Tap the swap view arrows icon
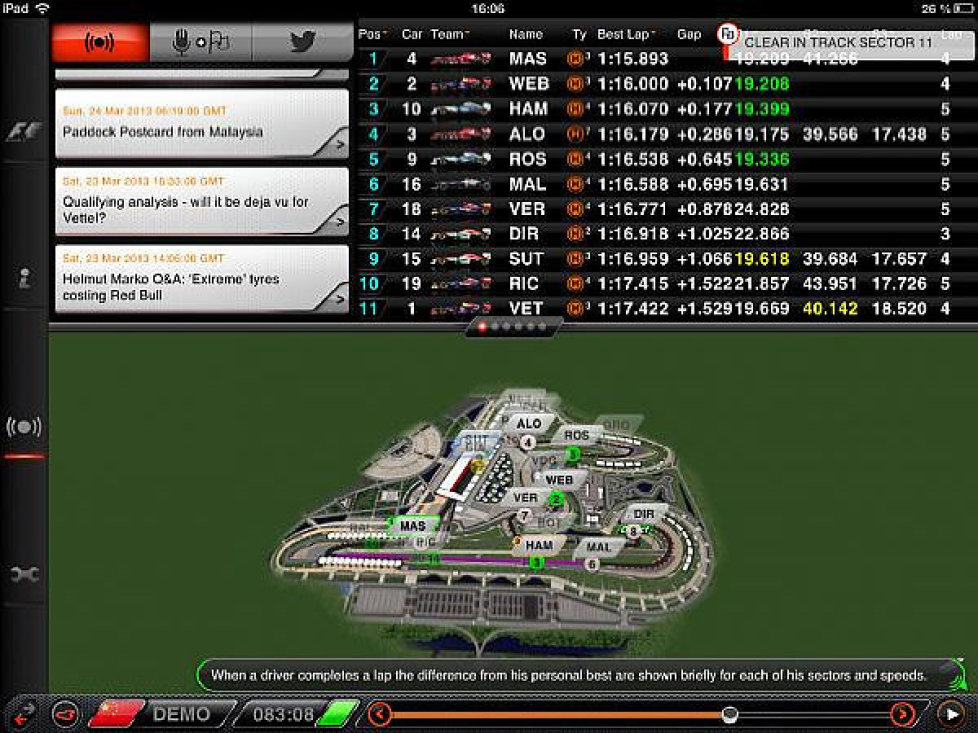Screen dimensions: 978x733 click(x=23, y=714)
